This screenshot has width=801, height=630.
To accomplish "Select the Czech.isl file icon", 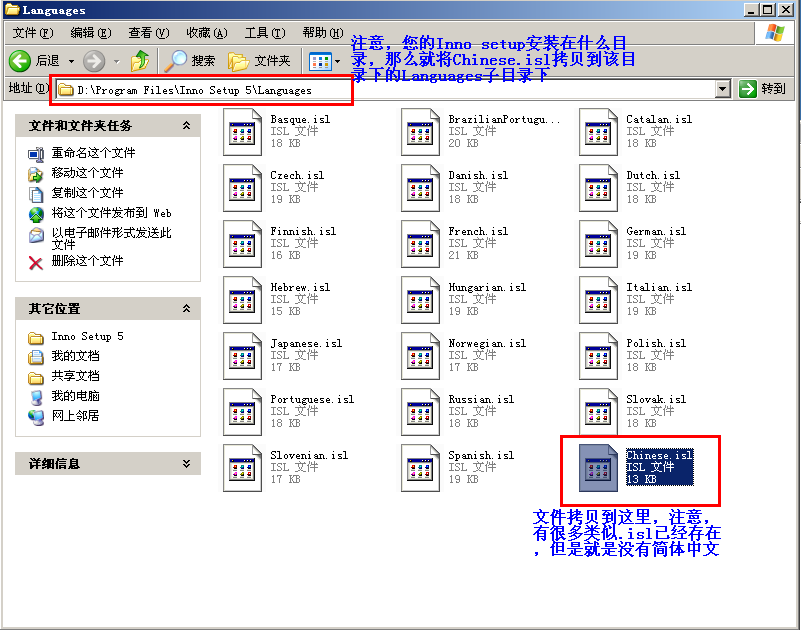I will (242, 188).
